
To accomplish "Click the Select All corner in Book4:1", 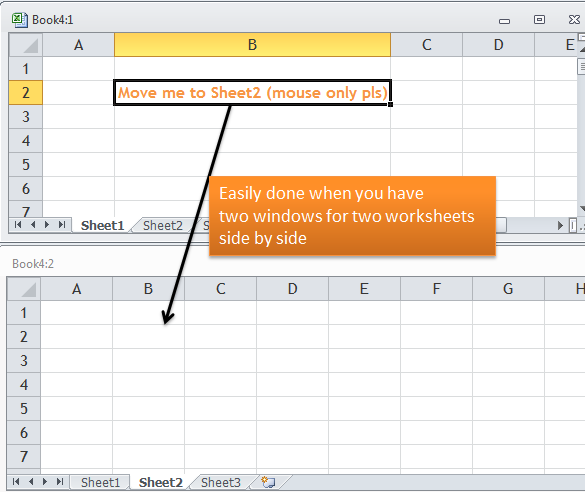I will (25, 45).
